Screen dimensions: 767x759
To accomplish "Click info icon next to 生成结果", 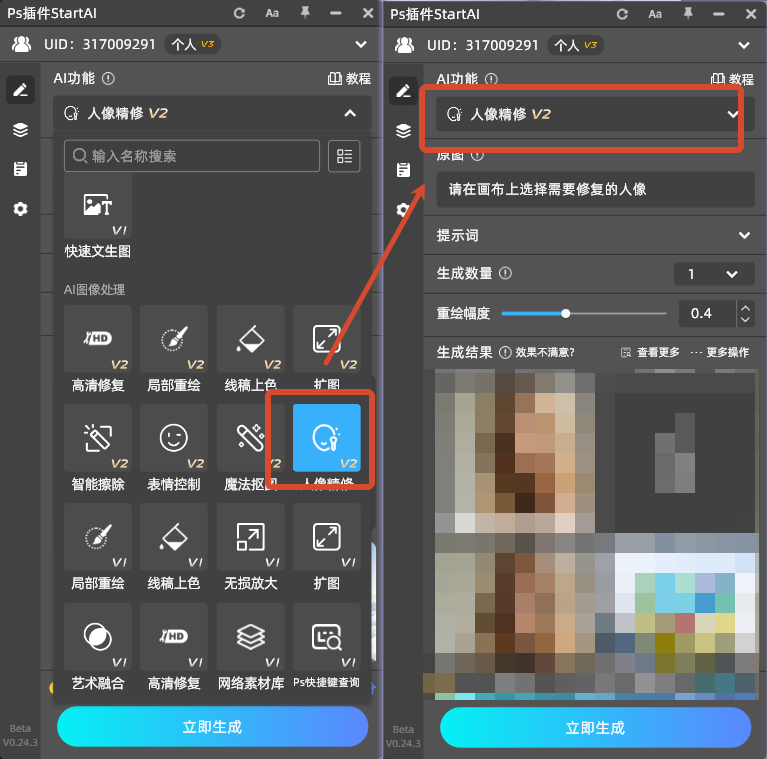I will (505, 352).
